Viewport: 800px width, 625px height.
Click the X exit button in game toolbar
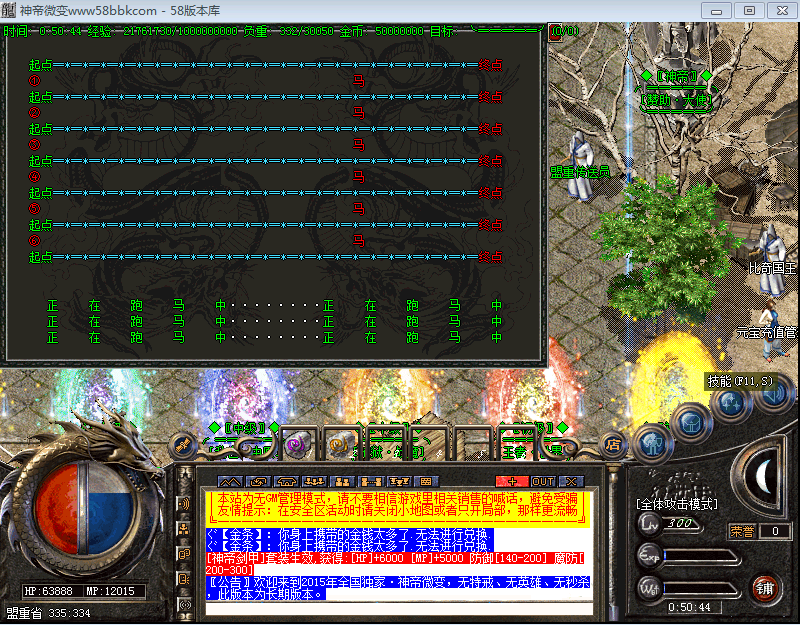(571, 482)
